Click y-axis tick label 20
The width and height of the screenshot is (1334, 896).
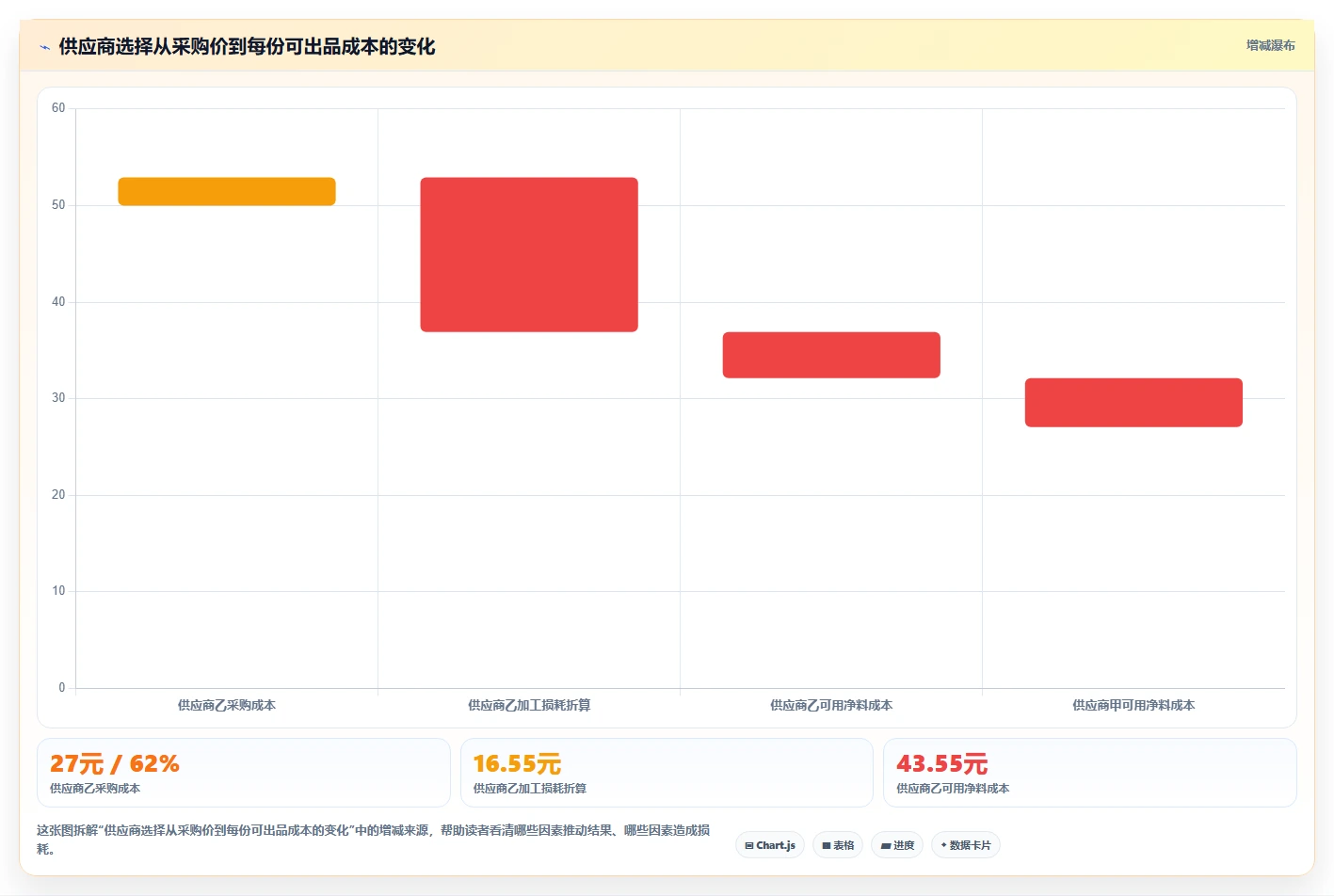tap(58, 495)
